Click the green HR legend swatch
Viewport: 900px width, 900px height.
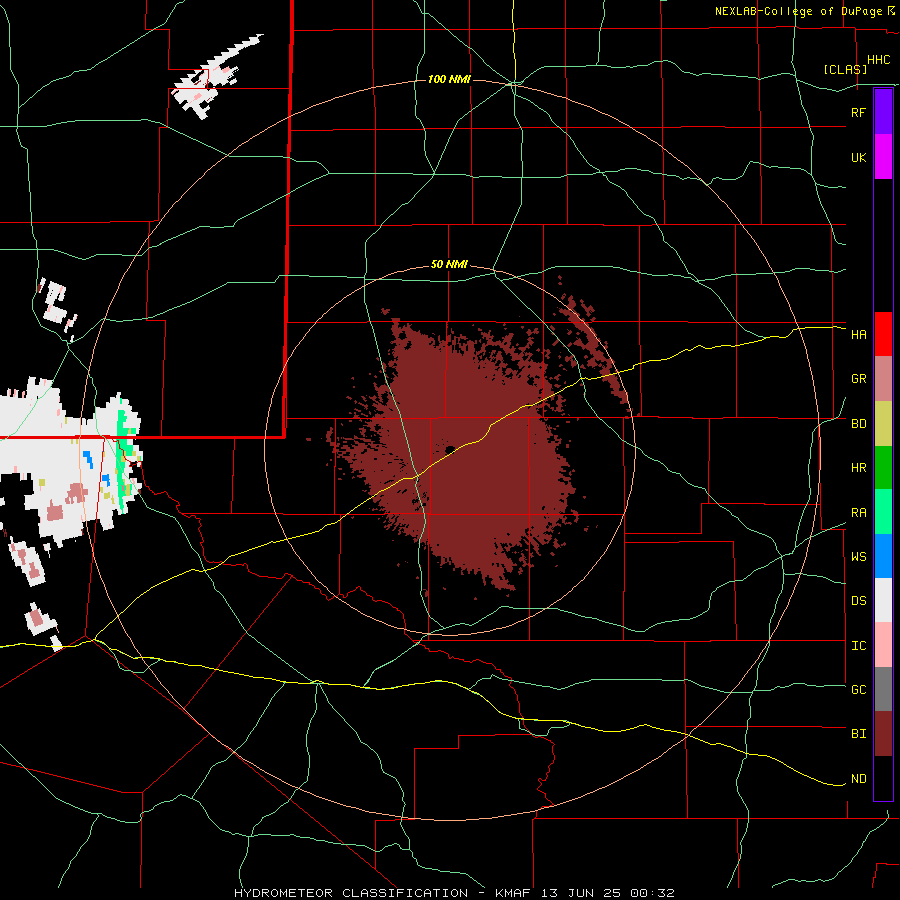click(883, 468)
